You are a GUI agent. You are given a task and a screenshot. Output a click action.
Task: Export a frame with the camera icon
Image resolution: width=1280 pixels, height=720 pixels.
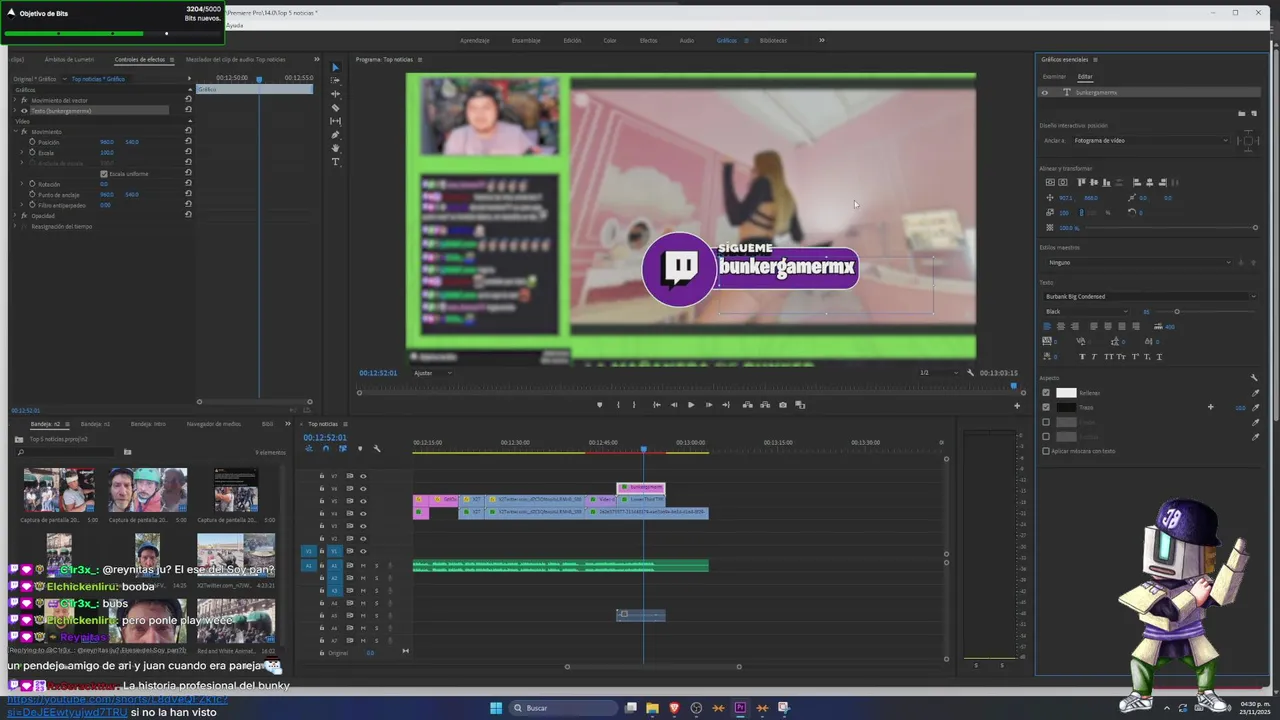[782, 405]
